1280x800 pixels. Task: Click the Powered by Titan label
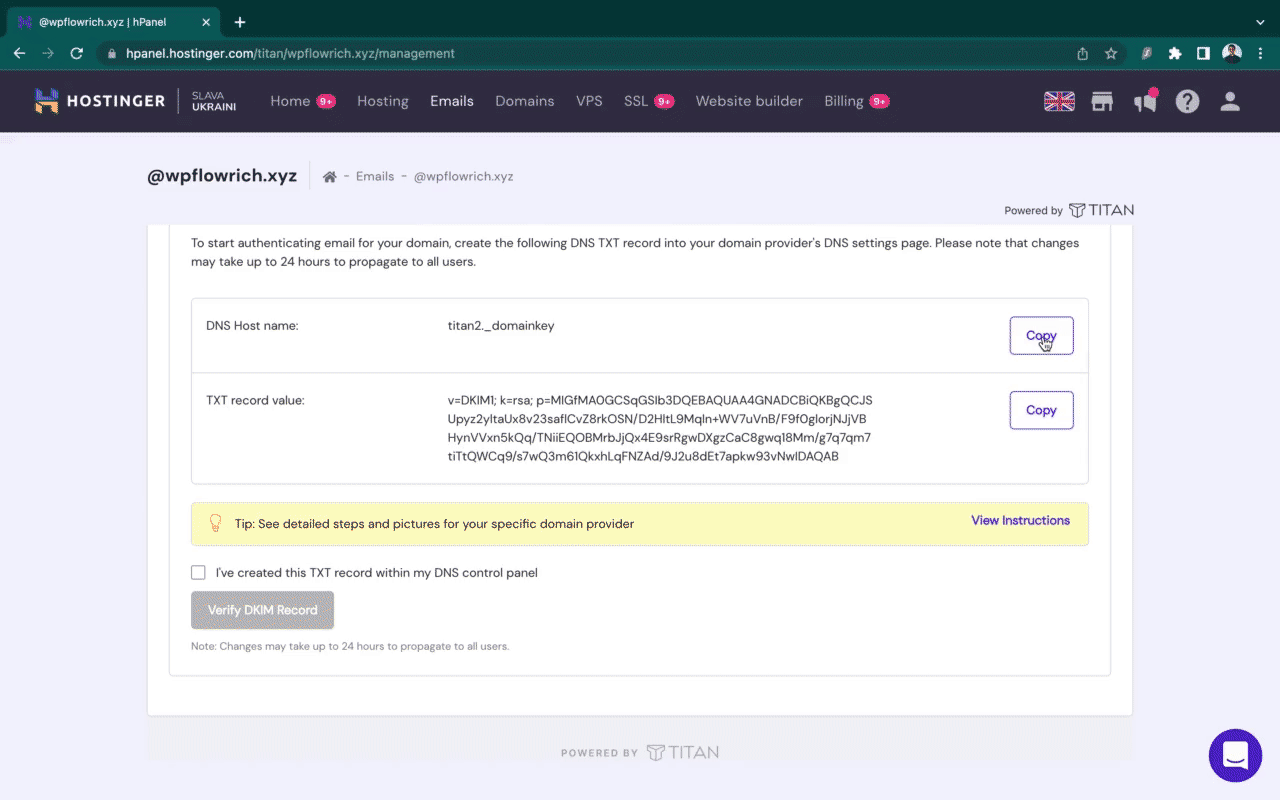point(1069,210)
